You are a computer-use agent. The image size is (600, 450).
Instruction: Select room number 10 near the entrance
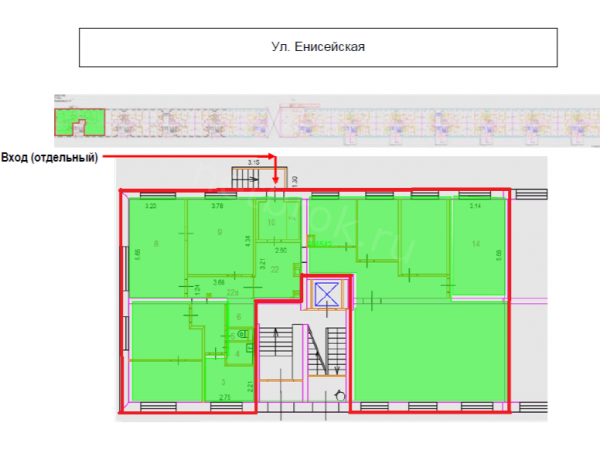271,222
